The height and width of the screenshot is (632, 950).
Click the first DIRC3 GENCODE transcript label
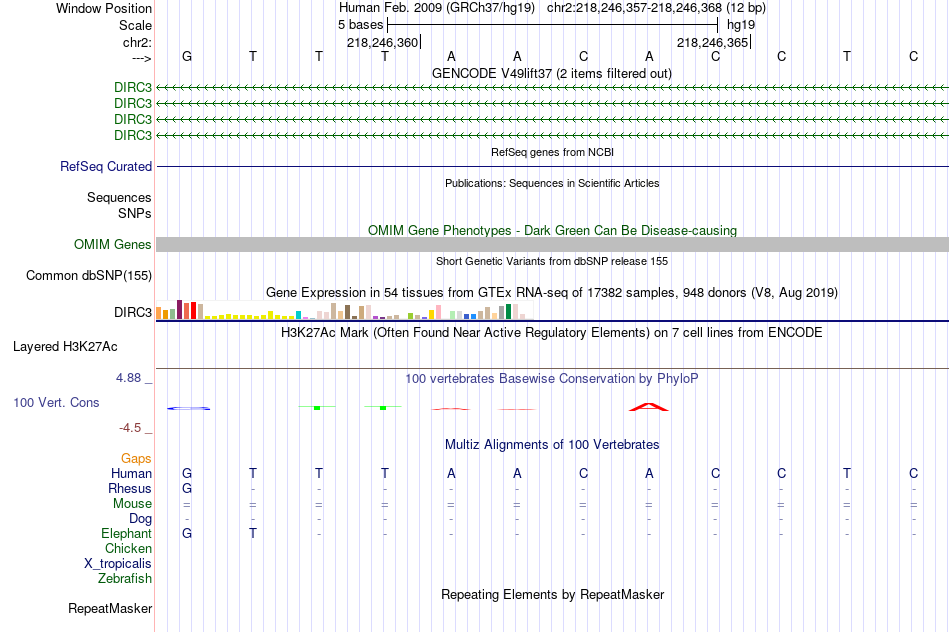[x=133, y=87]
